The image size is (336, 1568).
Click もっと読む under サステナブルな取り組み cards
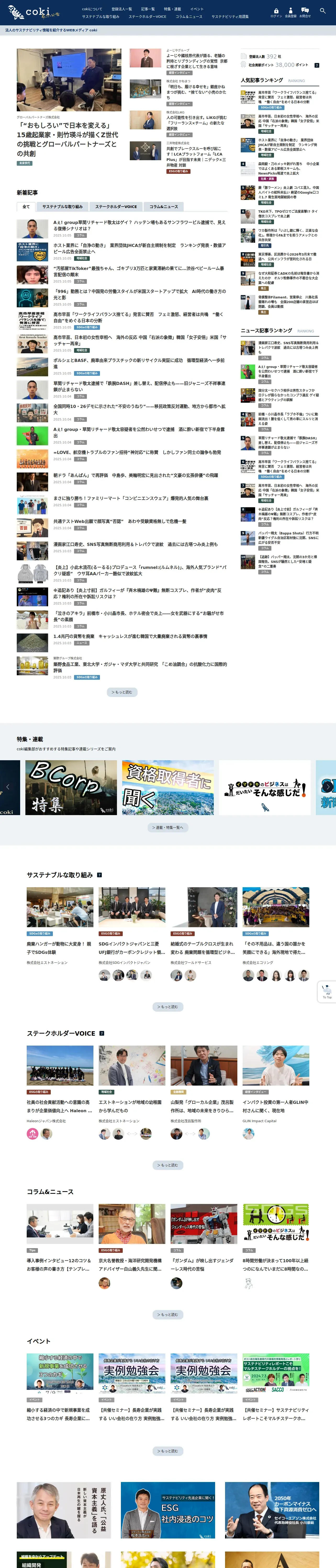[x=168, y=1007]
